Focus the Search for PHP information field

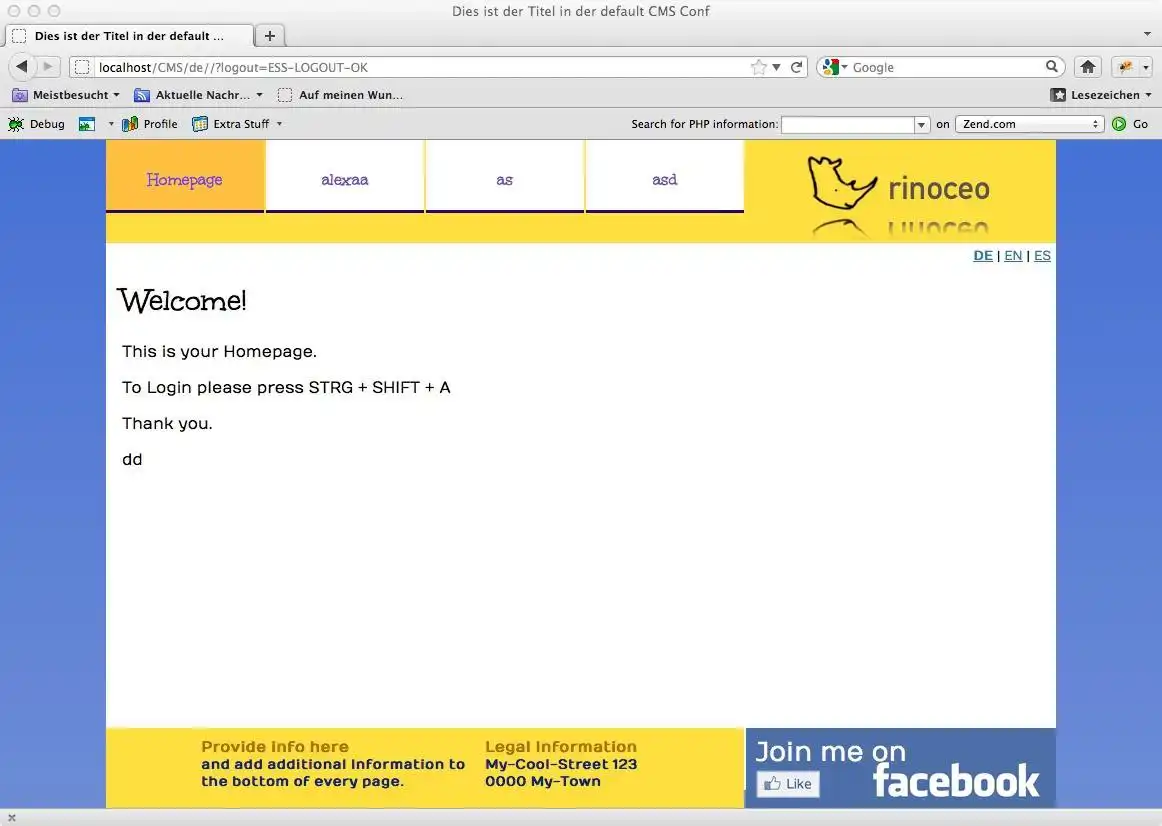(x=847, y=124)
